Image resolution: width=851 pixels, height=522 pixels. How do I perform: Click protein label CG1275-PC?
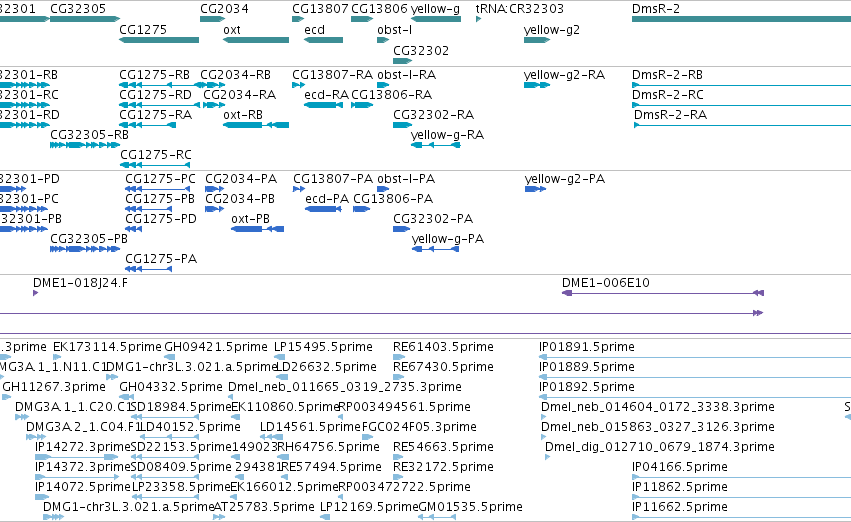coord(160,179)
